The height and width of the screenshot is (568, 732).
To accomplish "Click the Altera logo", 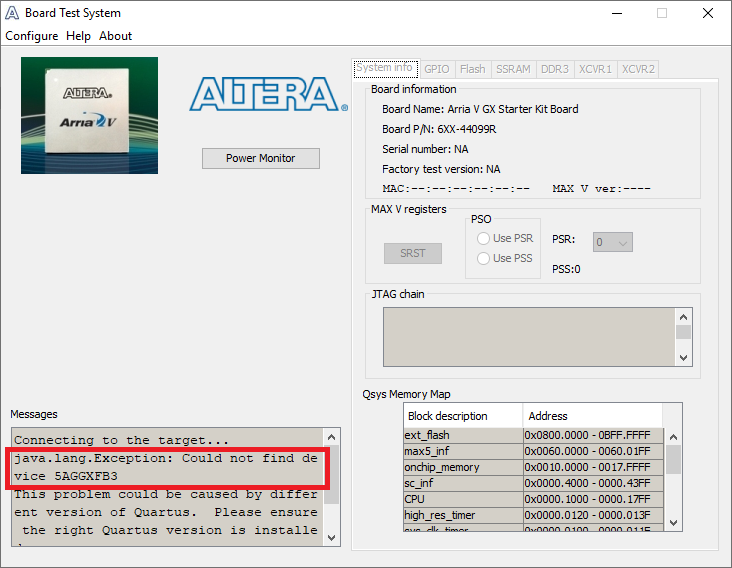I will click(268, 94).
